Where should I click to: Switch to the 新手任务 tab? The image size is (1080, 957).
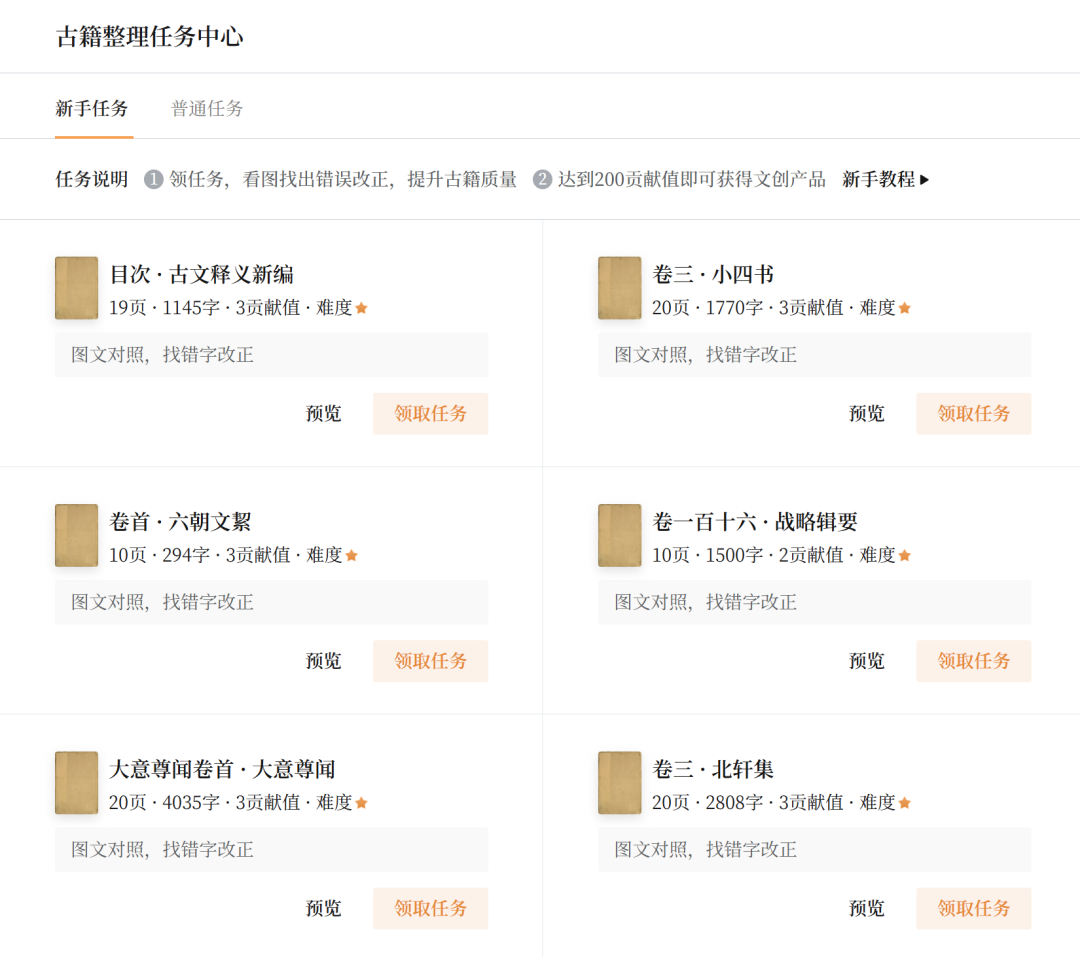pyautogui.click(x=92, y=109)
